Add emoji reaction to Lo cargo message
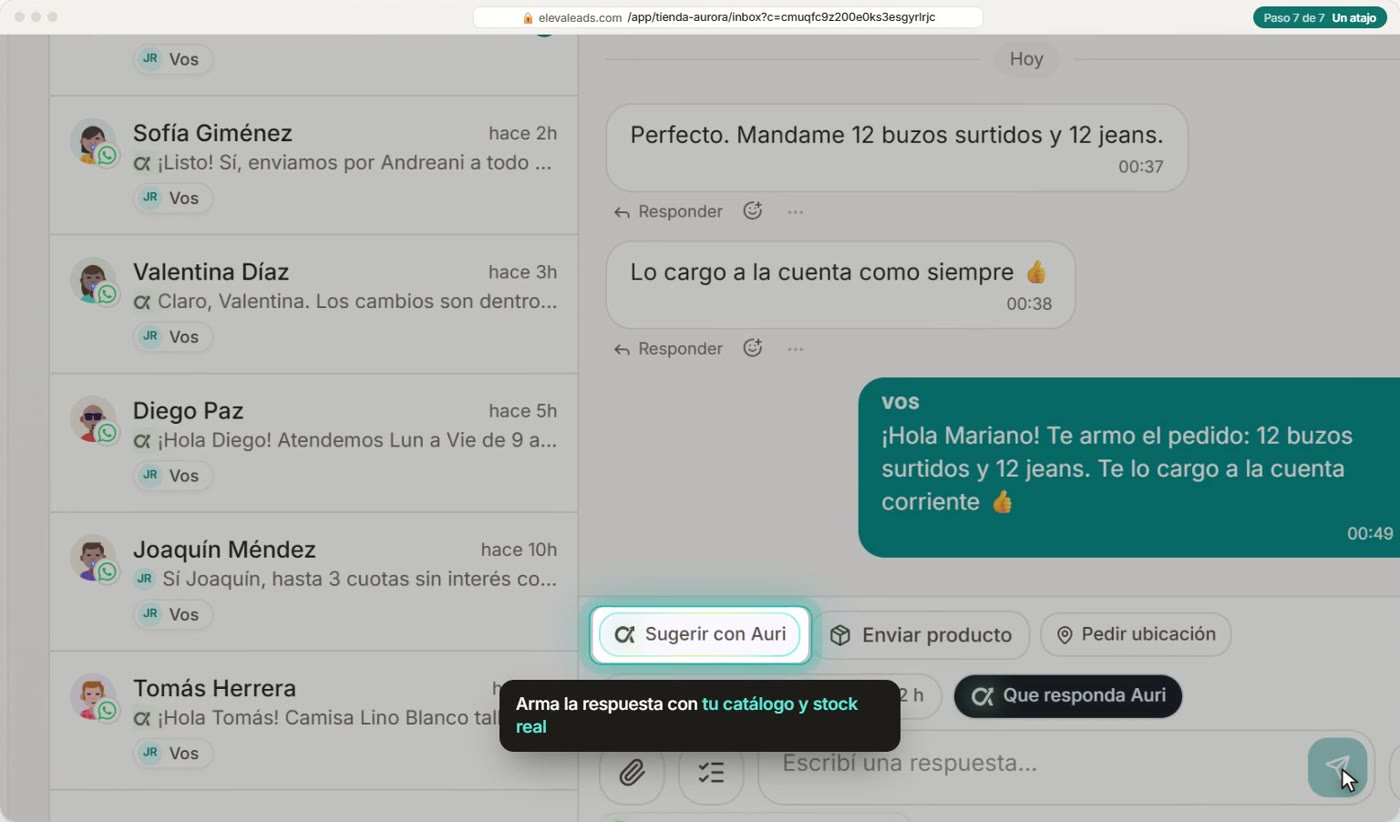This screenshot has width=1400, height=822. [x=753, y=348]
